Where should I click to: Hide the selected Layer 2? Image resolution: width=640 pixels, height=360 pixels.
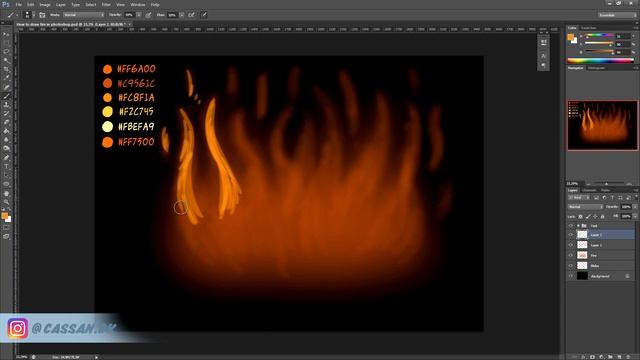[571, 234]
